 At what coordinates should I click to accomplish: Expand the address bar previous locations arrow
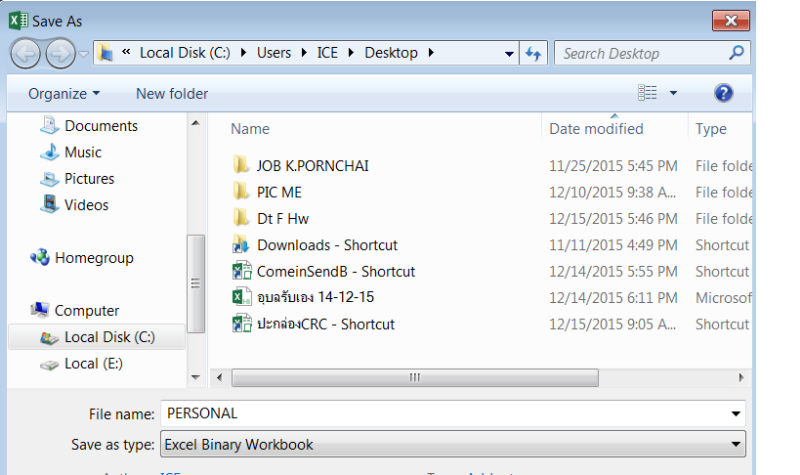tap(509, 53)
